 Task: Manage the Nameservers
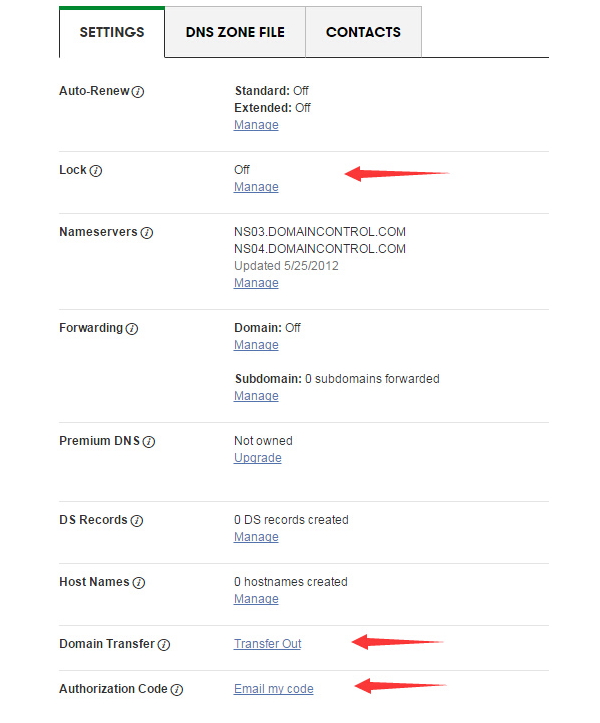coord(256,283)
